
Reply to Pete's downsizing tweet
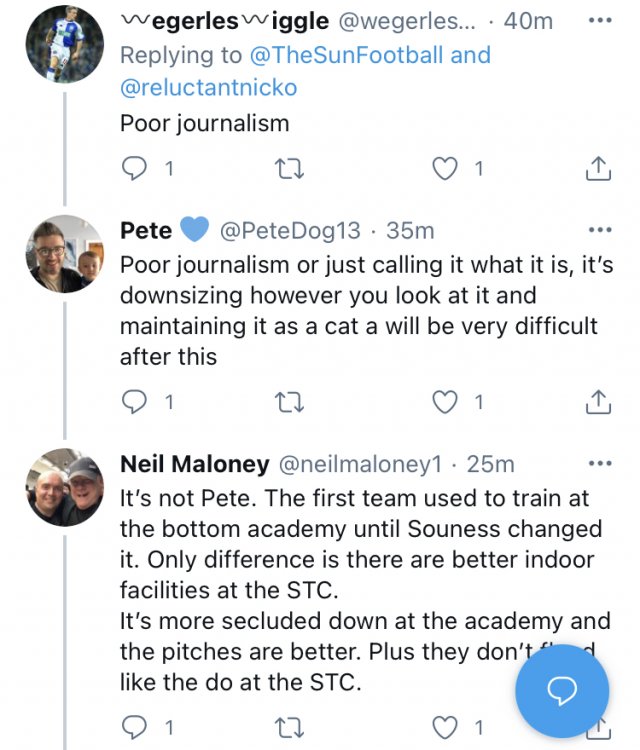(133, 402)
